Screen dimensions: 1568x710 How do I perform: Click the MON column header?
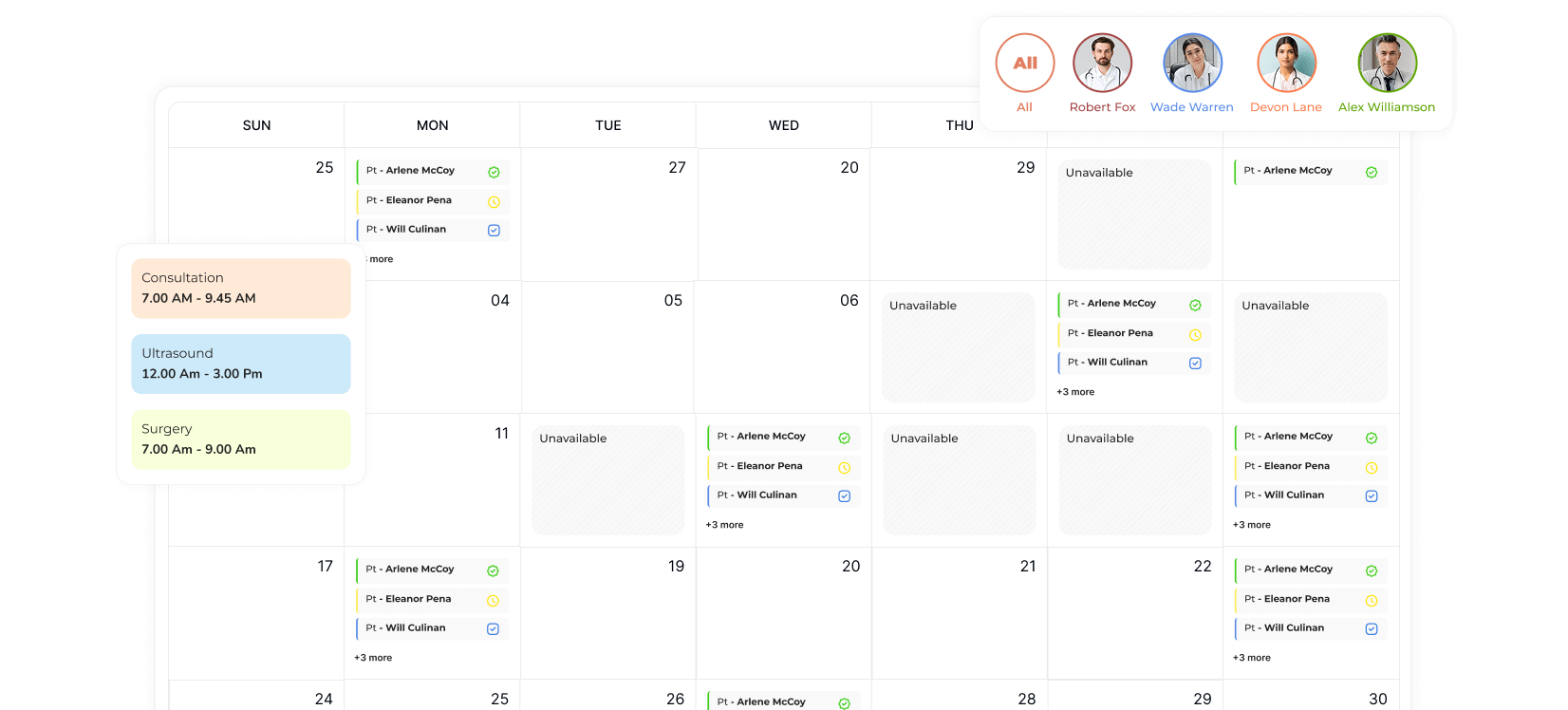pyautogui.click(x=432, y=125)
